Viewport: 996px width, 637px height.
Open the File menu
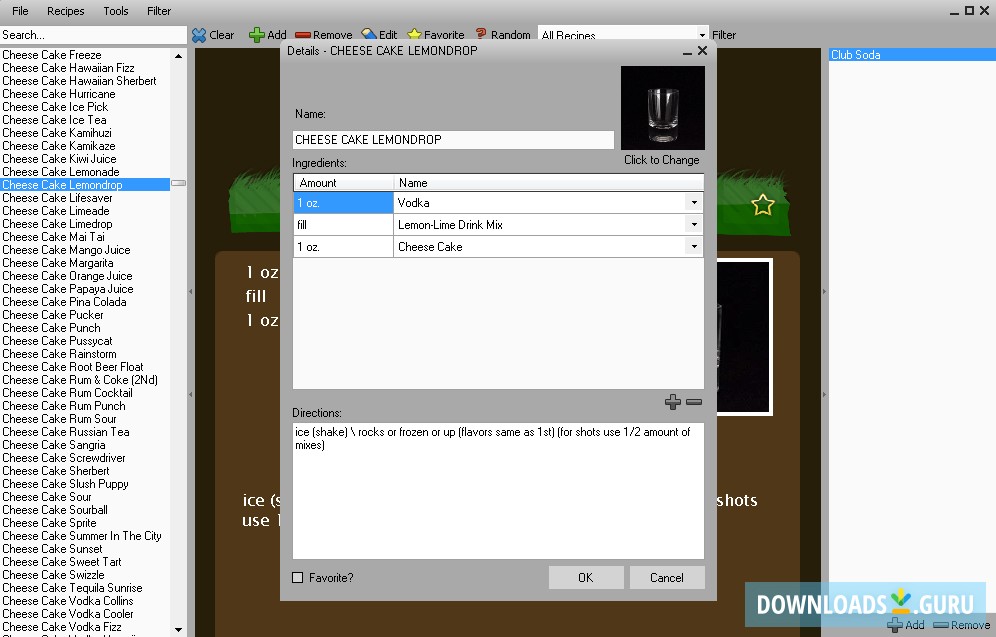pos(20,11)
